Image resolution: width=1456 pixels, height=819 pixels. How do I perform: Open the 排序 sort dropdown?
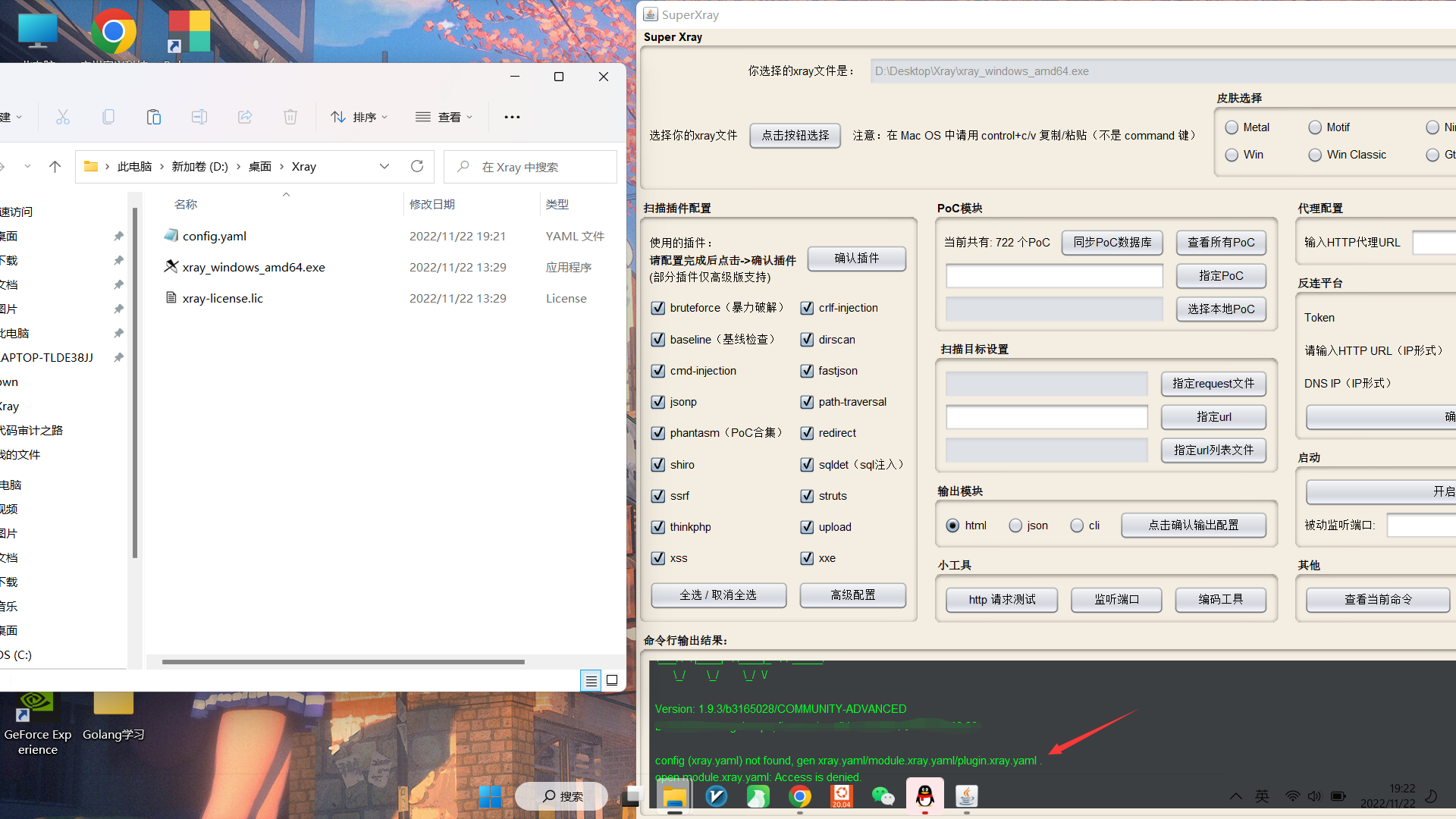359,117
